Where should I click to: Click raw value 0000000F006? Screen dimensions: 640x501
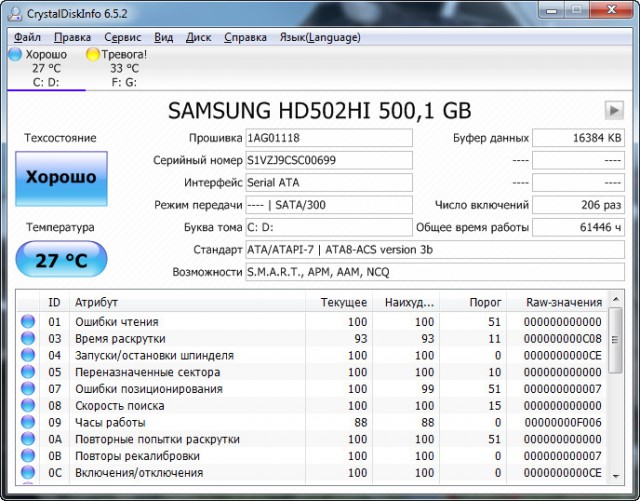tap(562, 422)
